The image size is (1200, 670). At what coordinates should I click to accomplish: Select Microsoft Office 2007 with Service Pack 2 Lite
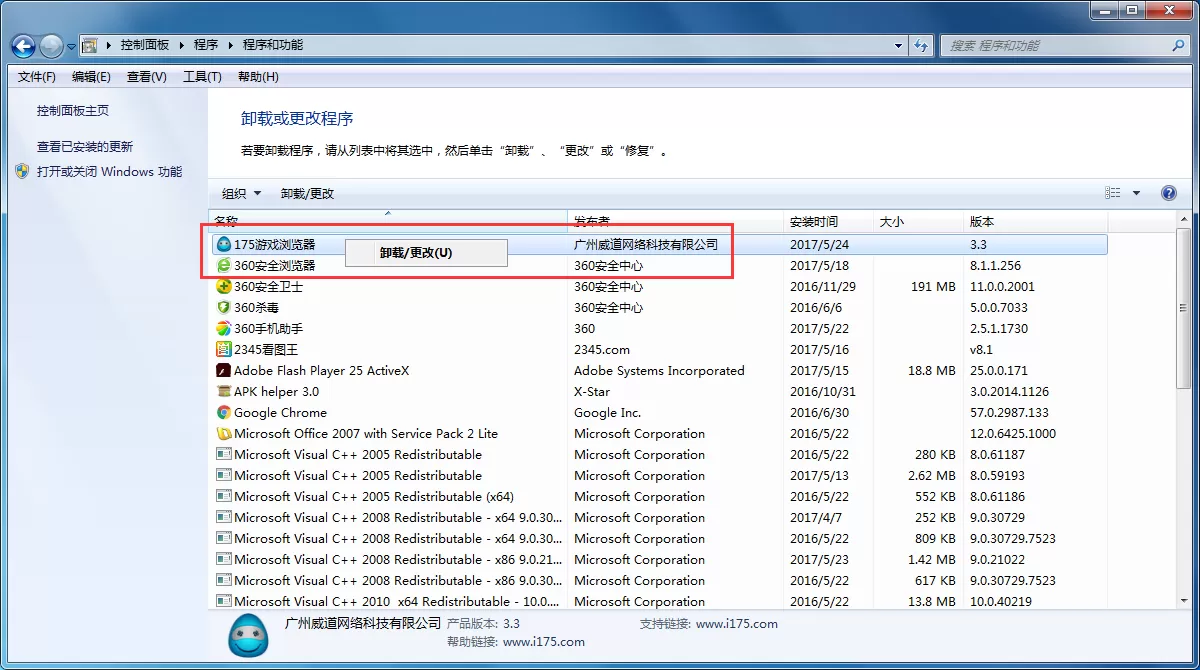pyautogui.click(x=366, y=433)
